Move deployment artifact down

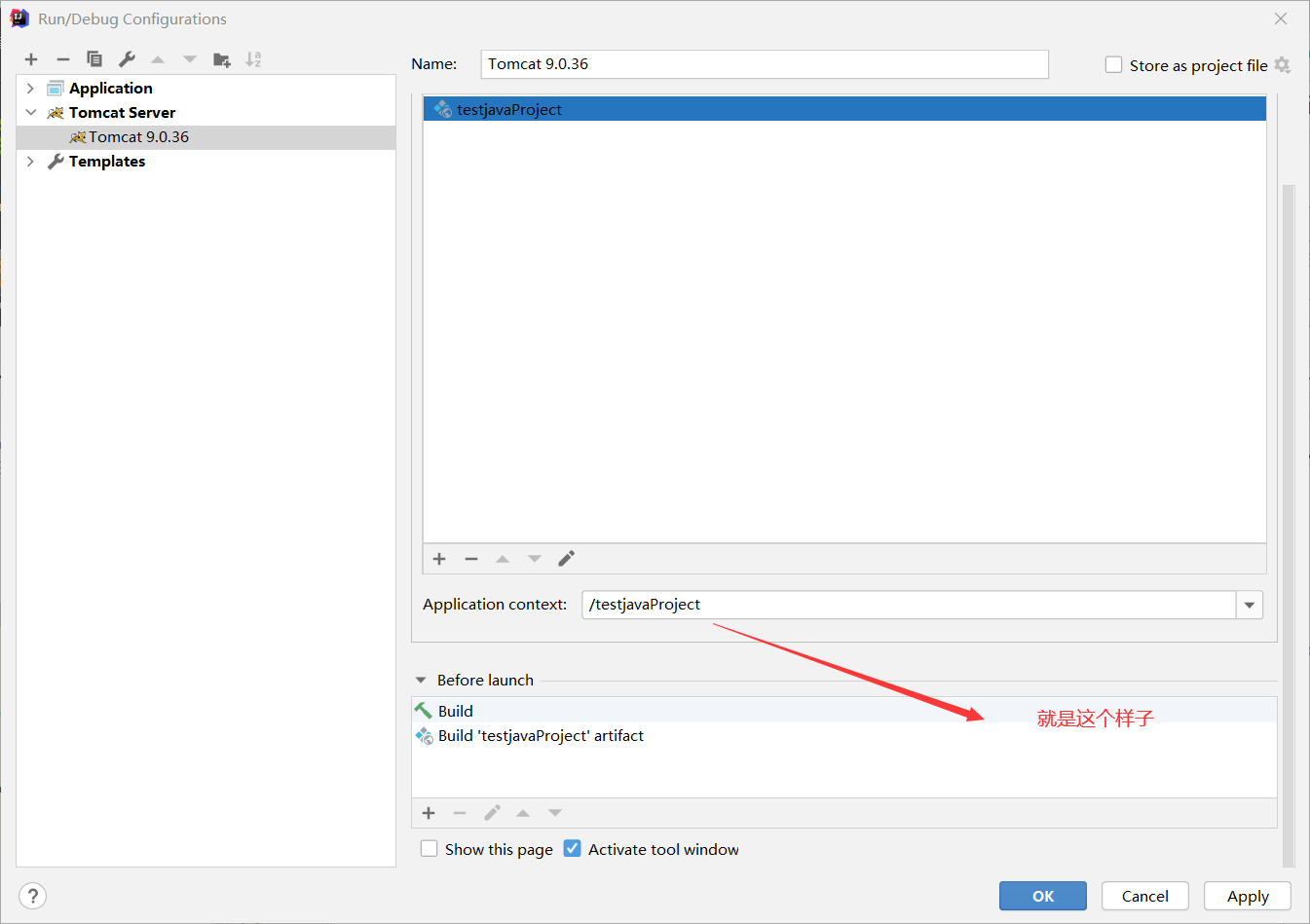(535, 559)
